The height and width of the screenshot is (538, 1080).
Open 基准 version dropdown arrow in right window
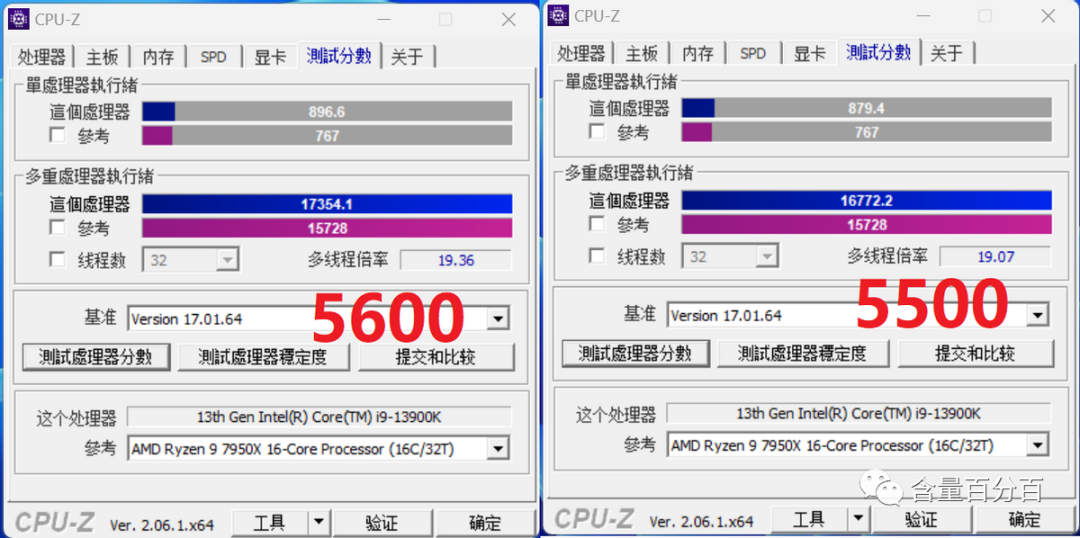(1038, 315)
